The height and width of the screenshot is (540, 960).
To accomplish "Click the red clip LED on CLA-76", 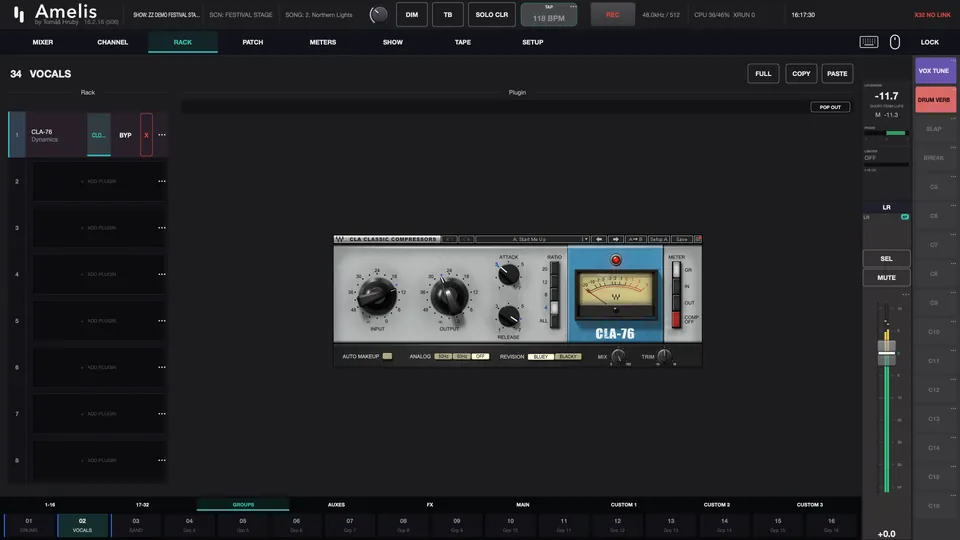I will click(x=616, y=260).
